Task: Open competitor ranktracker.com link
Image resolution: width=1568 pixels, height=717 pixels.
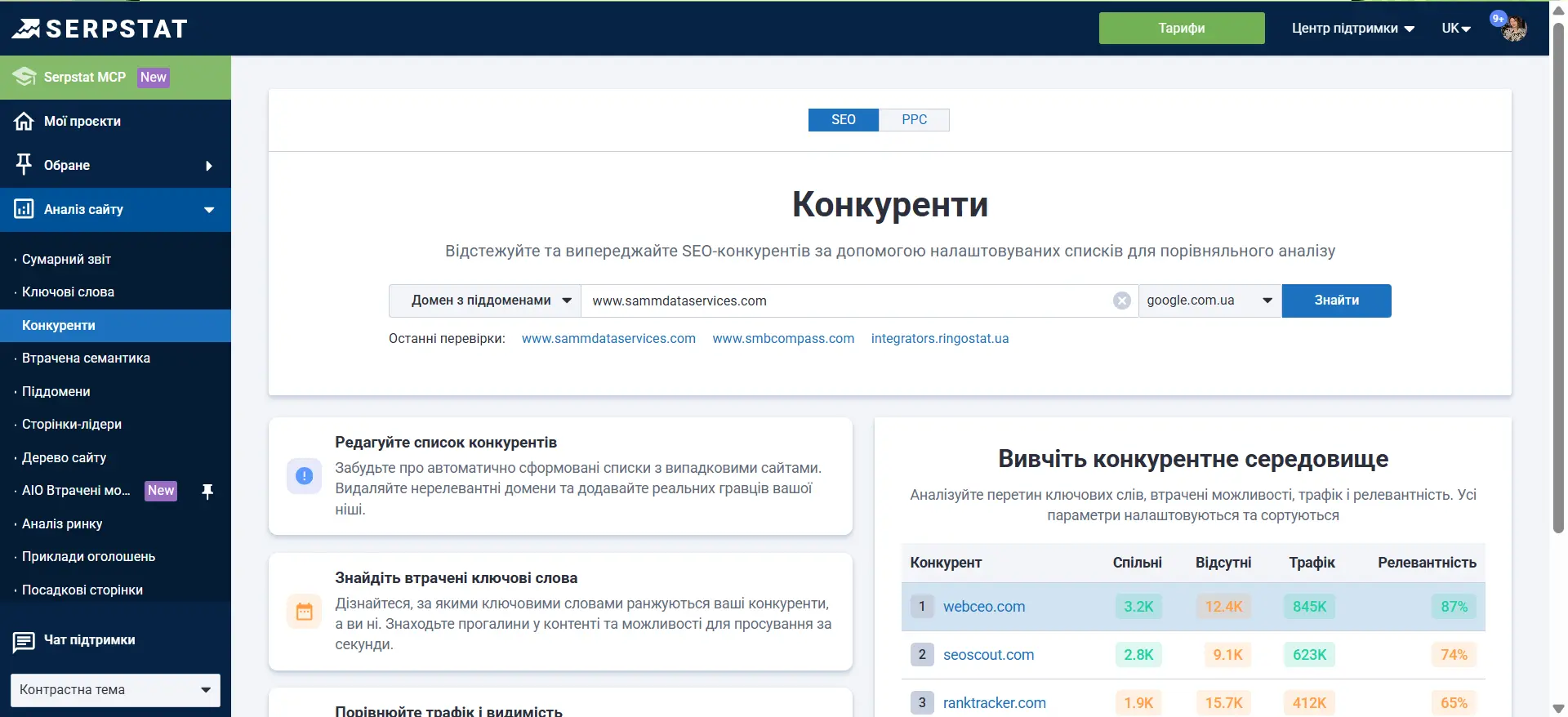Action: tap(994, 703)
